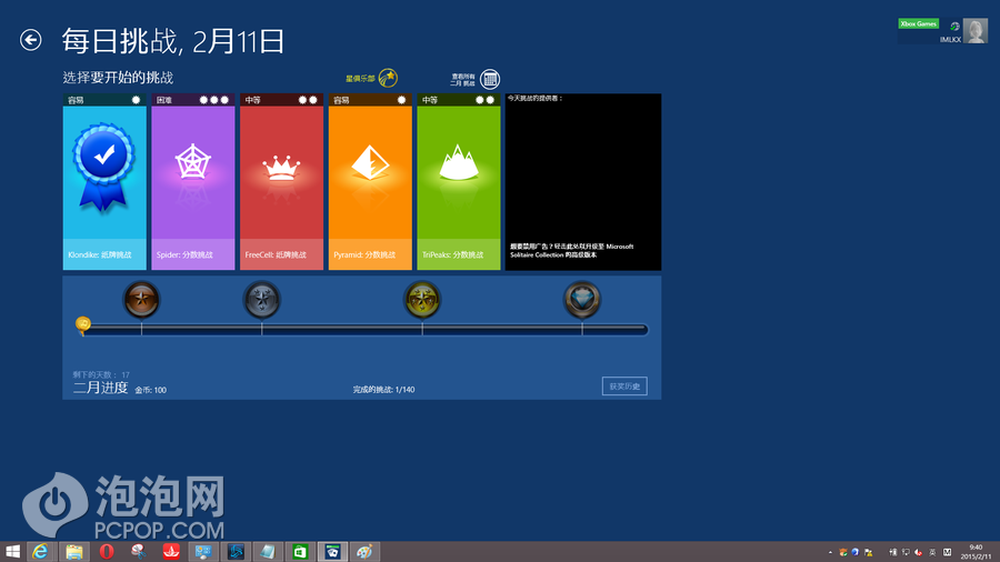Launch Opera browser from taskbar
Image resolution: width=1000 pixels, height=562 pixels.
pos(107,552)
